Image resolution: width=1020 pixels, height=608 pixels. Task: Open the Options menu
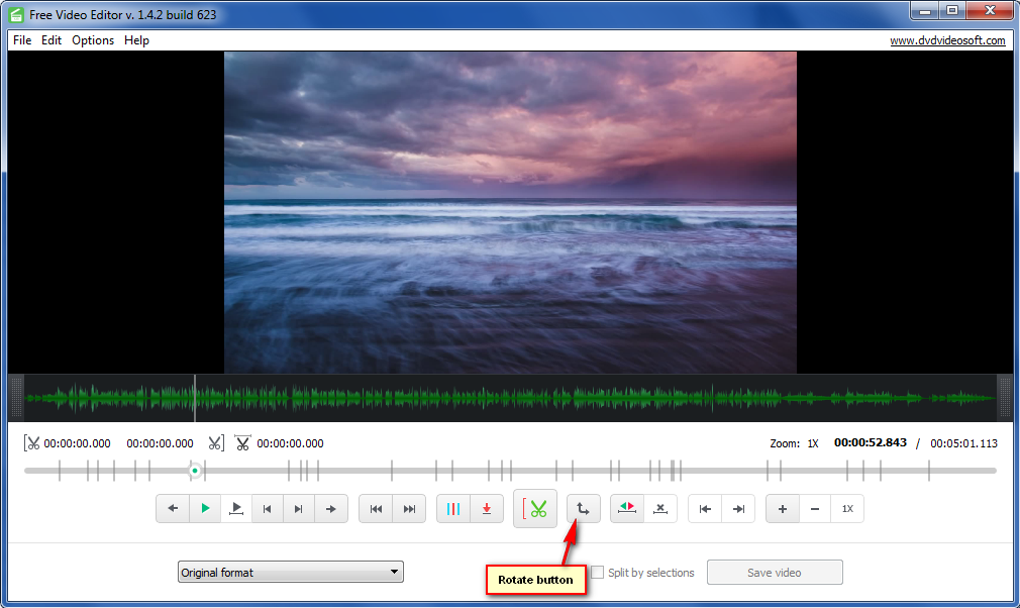coord(92,40)
